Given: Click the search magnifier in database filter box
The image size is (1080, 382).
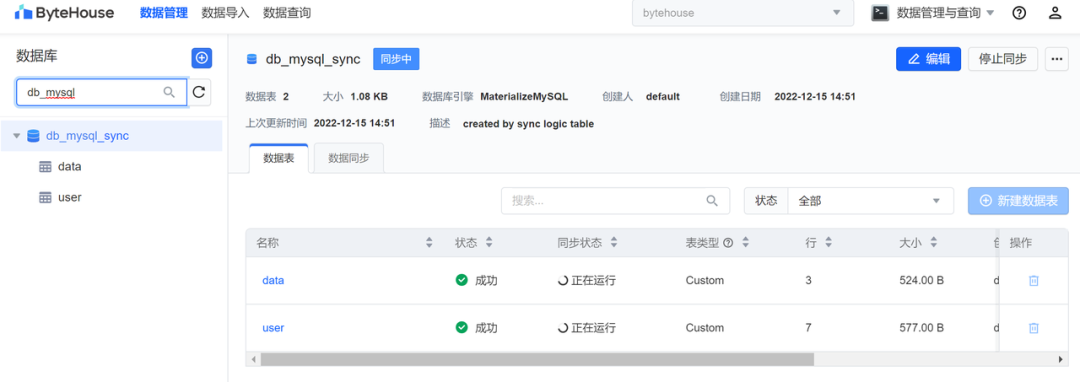Looking at the screenshot, I should [169, 92].
